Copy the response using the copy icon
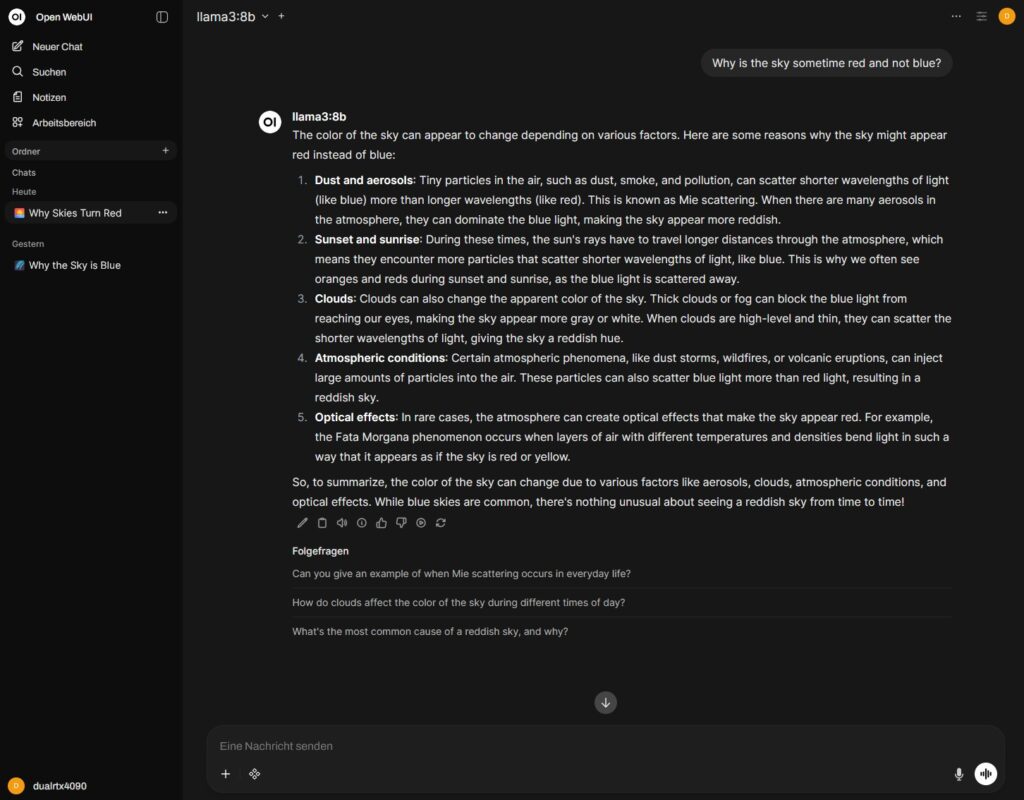This screenshot has width=1024, height=800. (322, 522)
